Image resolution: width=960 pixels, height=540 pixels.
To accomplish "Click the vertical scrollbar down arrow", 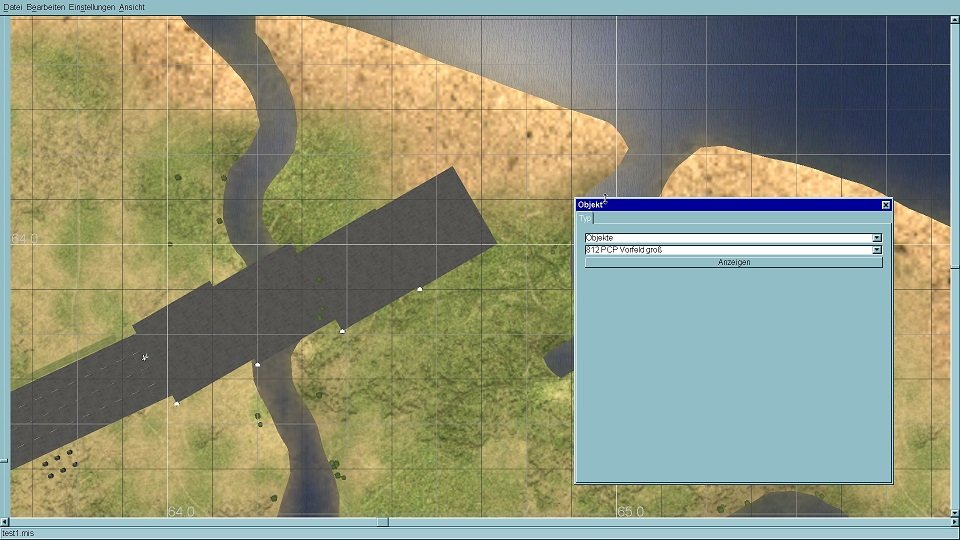I will (x=954, y=512).
